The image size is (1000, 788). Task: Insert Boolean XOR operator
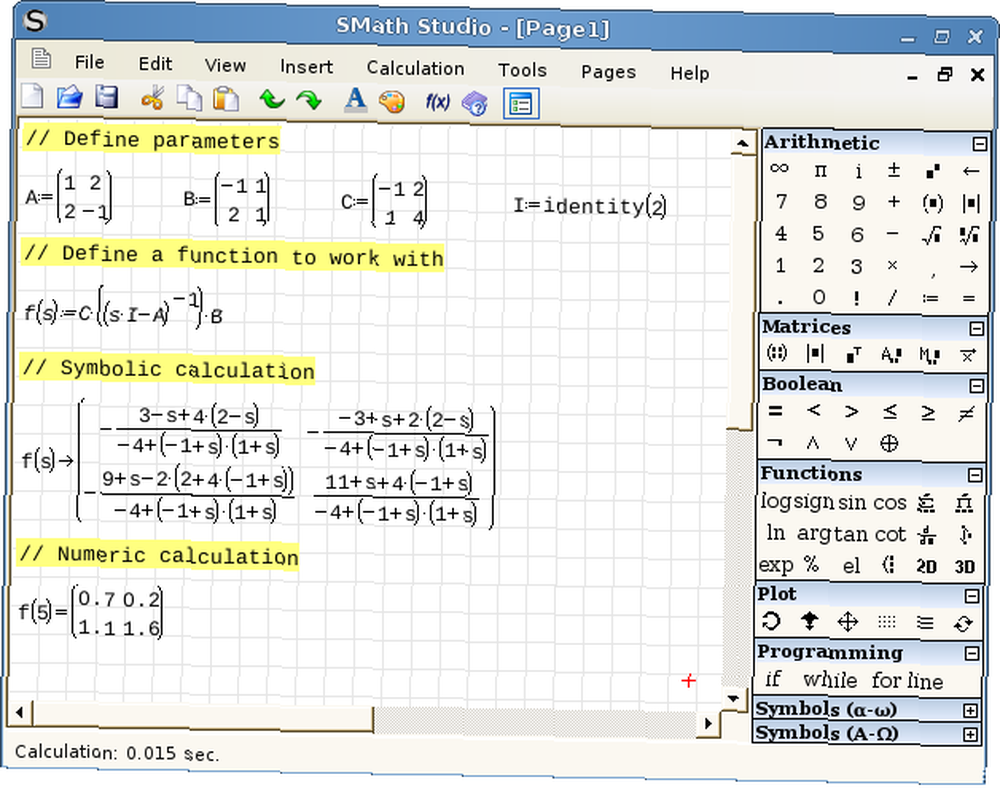point(889,443)
